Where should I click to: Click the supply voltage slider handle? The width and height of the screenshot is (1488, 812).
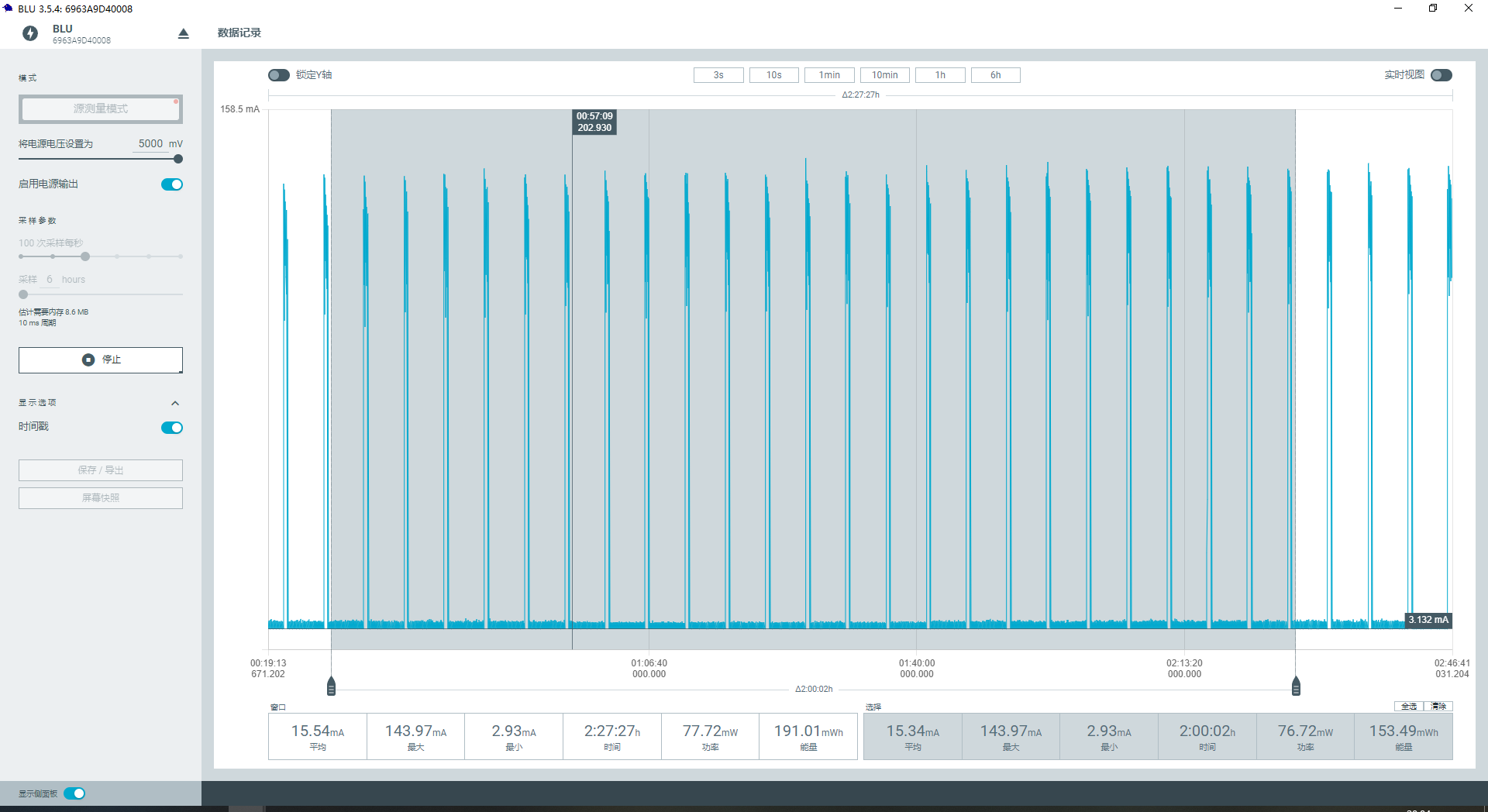click(178, 159)
